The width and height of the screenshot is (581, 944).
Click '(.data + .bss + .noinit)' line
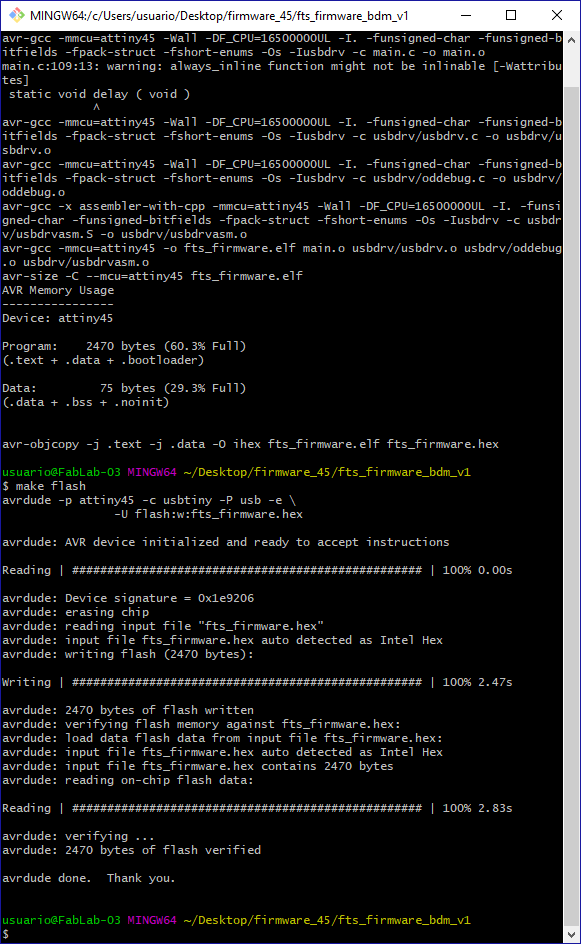(85, 402)
